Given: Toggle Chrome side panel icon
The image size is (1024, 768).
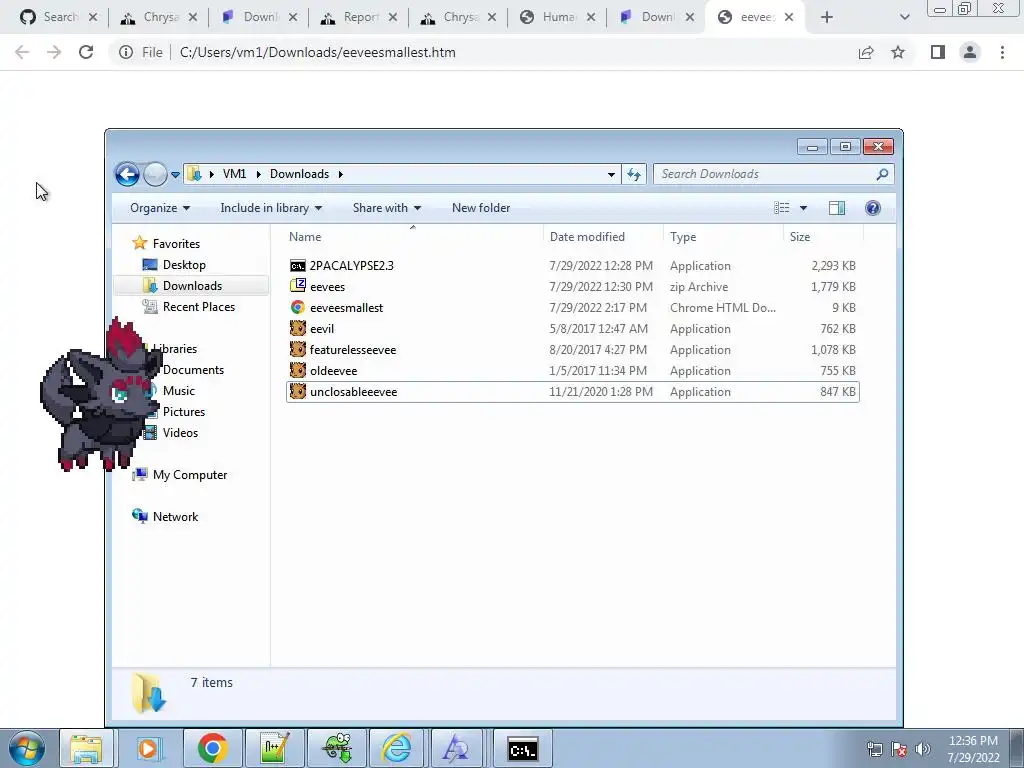Looking at the screenshot, I should (x=938, y=52).
